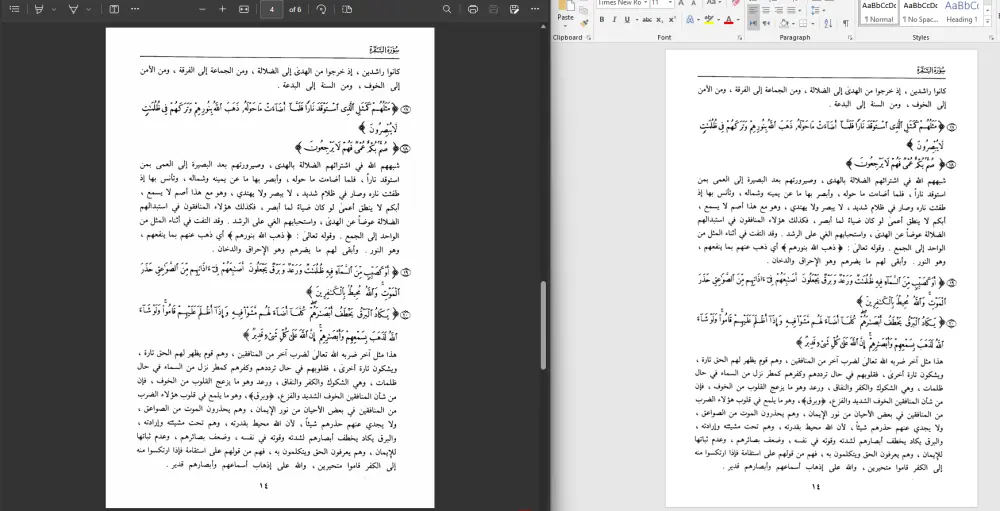This screenshot has width=1000, height=511.
Task: Click the page number field showing 4
Action: pos(272,10)
